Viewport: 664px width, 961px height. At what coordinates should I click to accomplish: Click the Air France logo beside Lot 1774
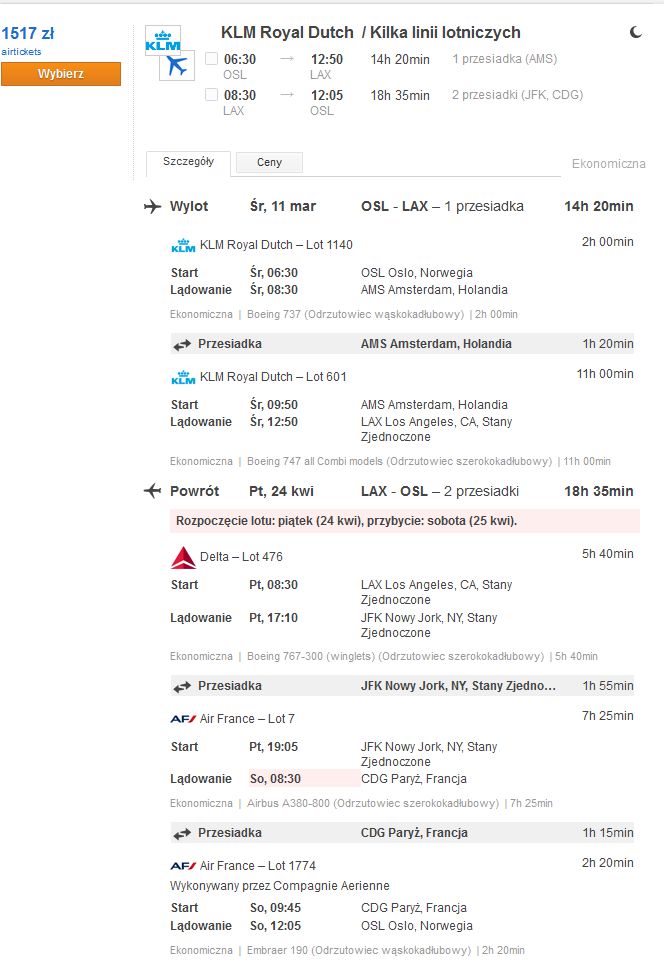[x=183, y=866]
